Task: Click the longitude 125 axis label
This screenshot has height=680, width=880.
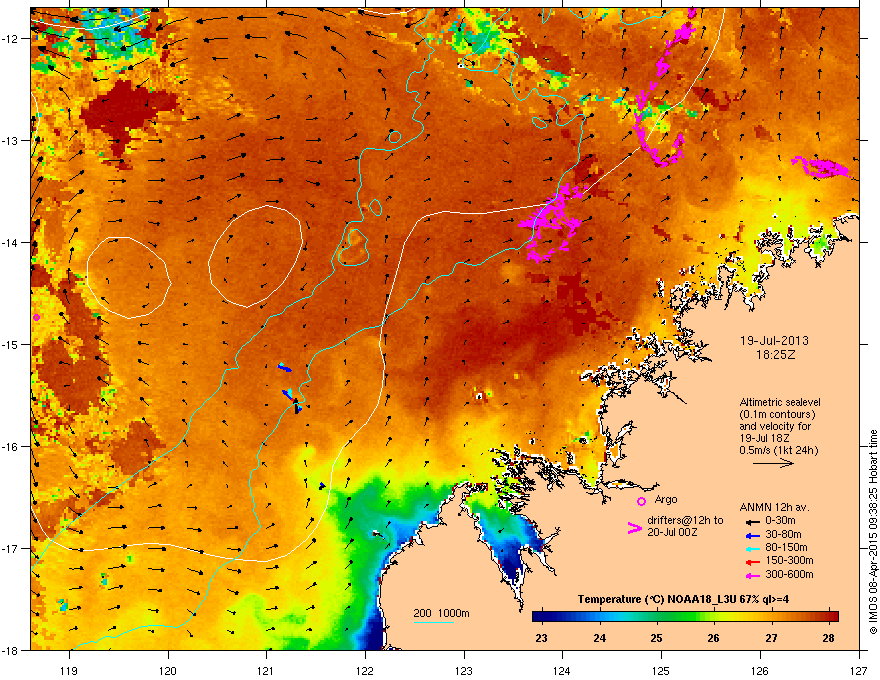Action: point(661,670)
